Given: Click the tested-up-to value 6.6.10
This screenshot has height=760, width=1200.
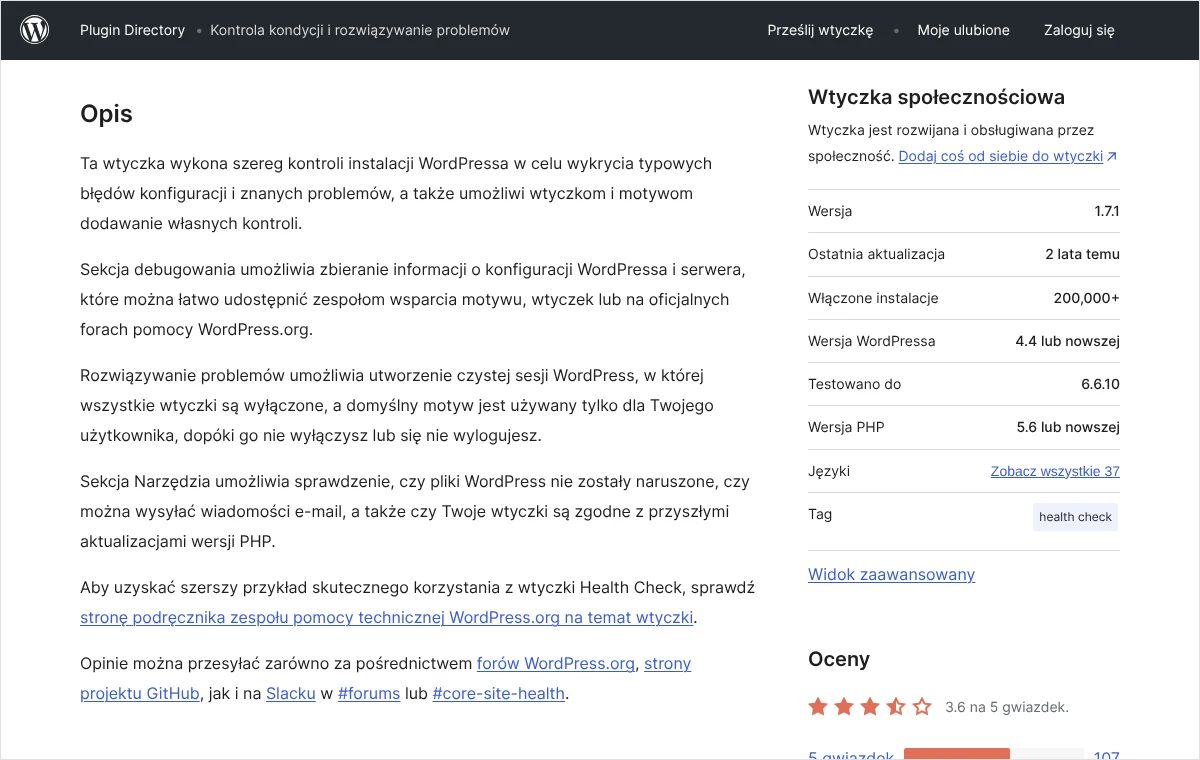Looking at the screenshot, I should point(1100,384).
